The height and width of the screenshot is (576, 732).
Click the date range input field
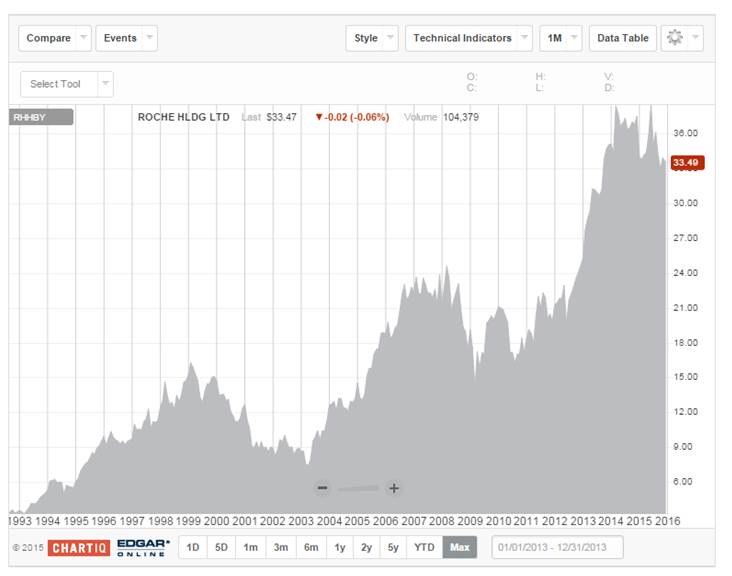pos(557,547)
